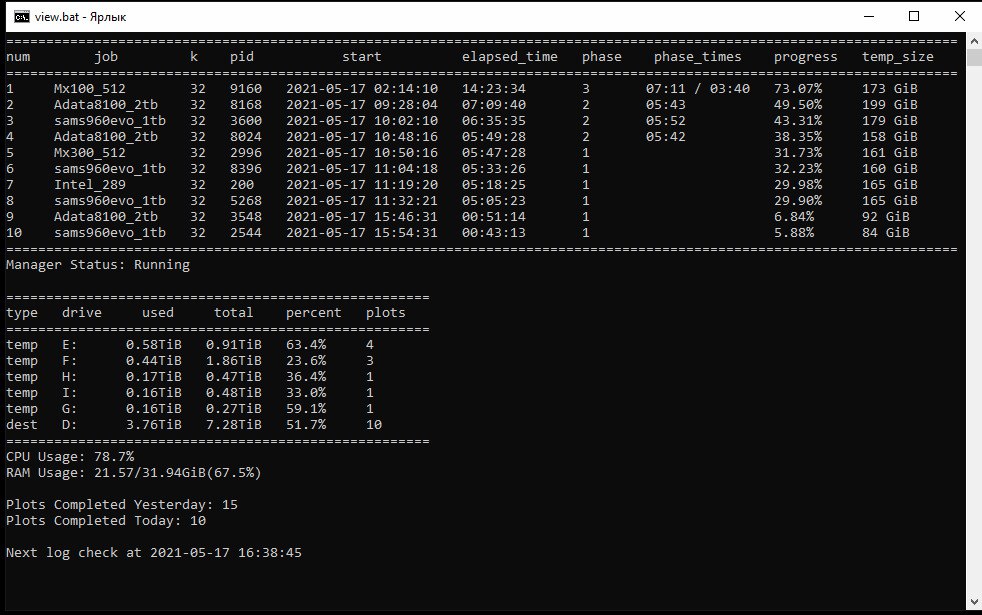Screen dimensions: 982x615
Task: Click 'Plots Completed Yesterday: 15' line
Action: pos(122,505)
